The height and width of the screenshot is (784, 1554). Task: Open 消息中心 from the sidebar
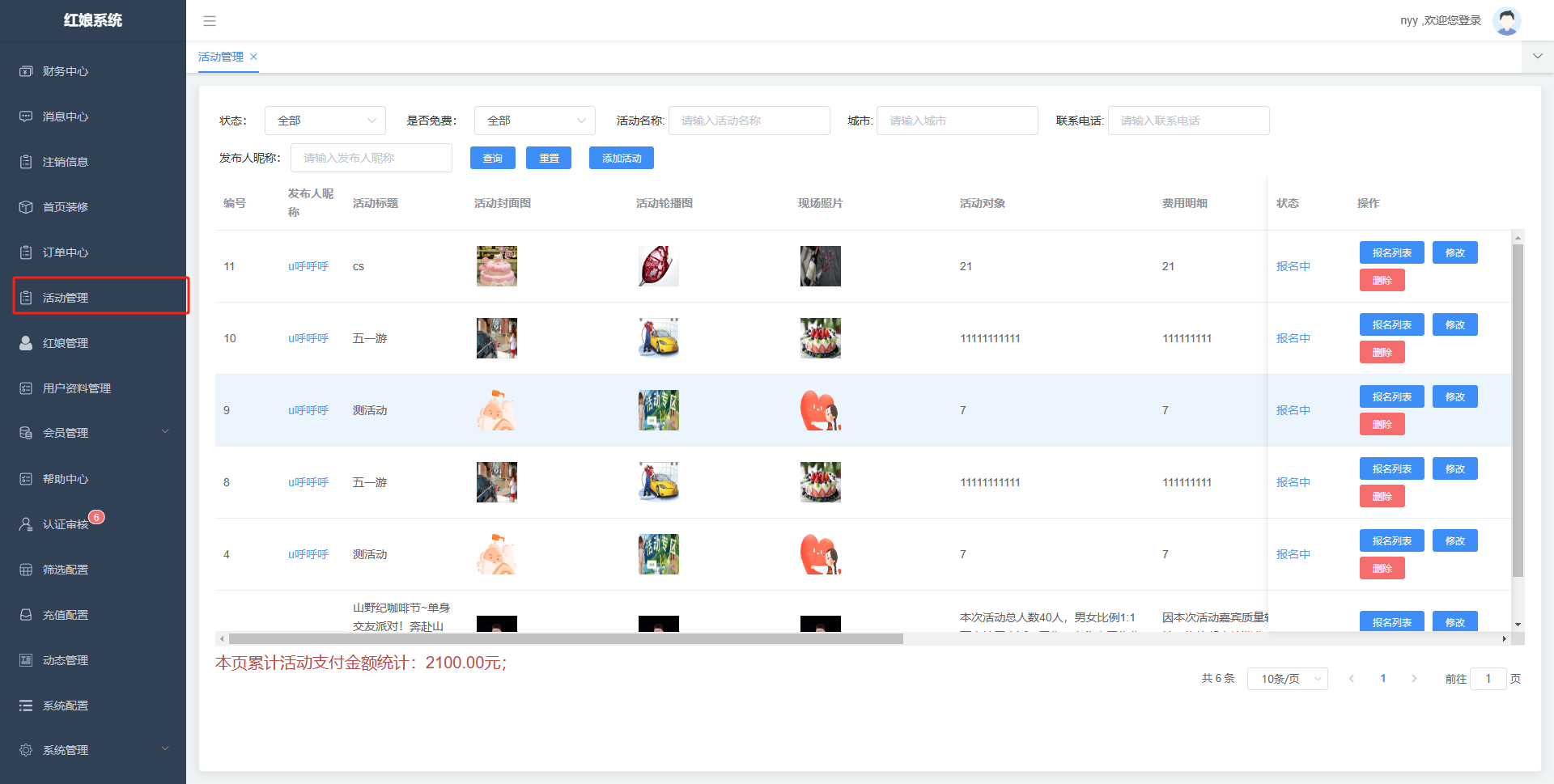click(x=65, y=117)
